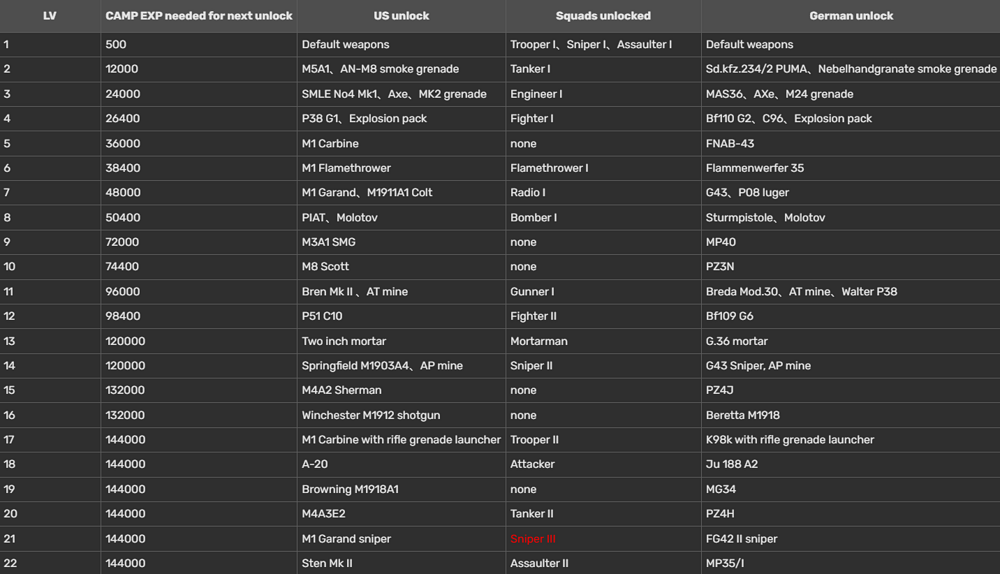Select the G43 Sniper, AP mine cell
1000x574 pixels.
coord(851,365)
